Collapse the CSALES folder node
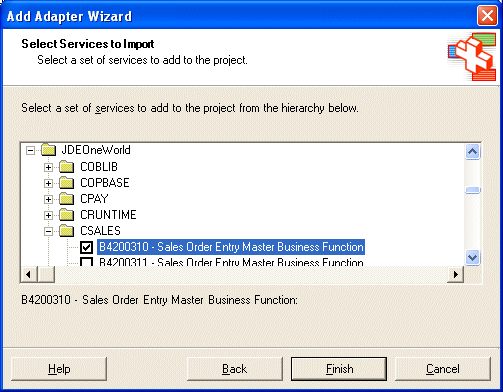503x392 pixels. coord(48,231)
